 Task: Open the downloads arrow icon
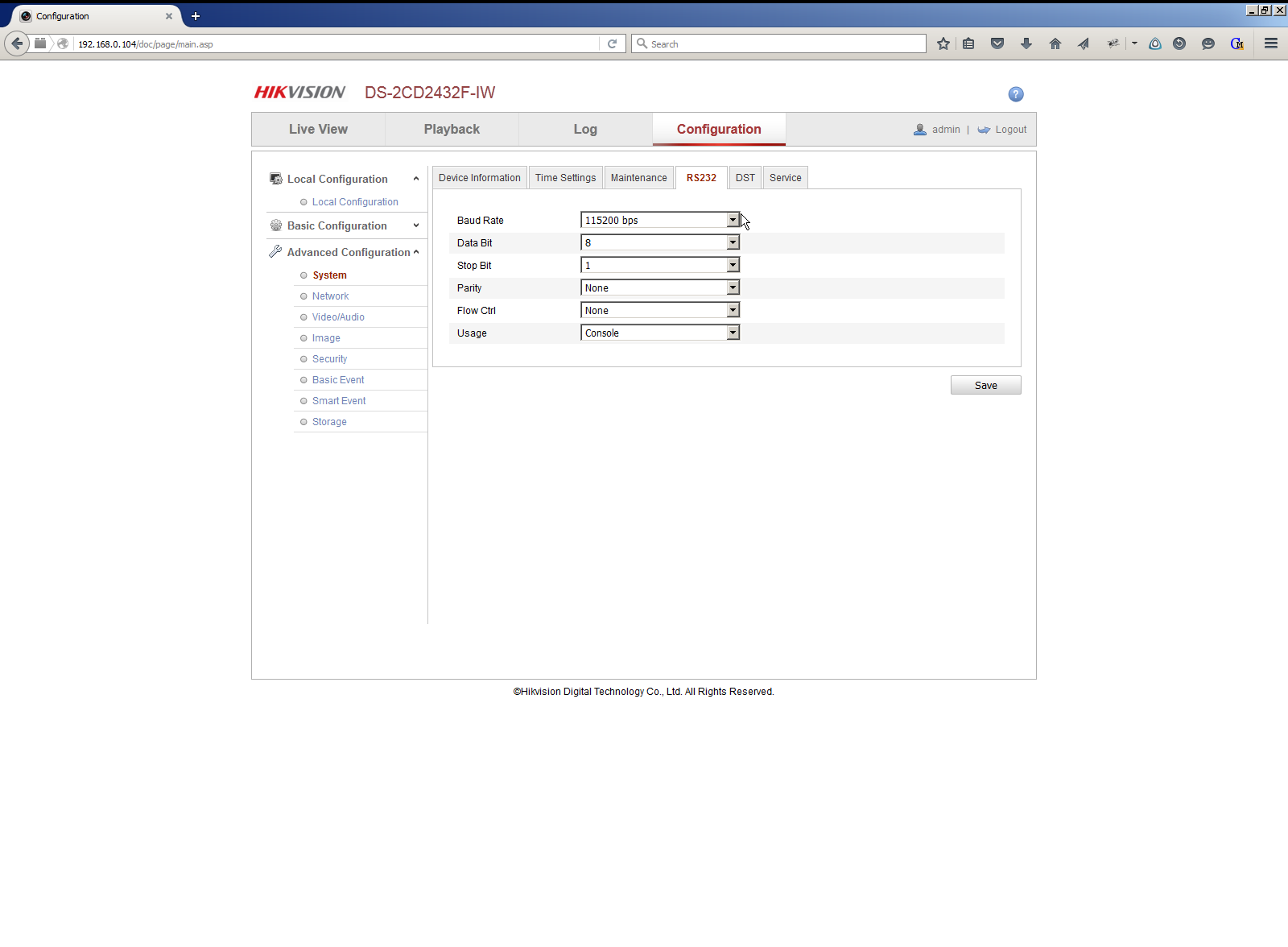tap(1026, 43)
